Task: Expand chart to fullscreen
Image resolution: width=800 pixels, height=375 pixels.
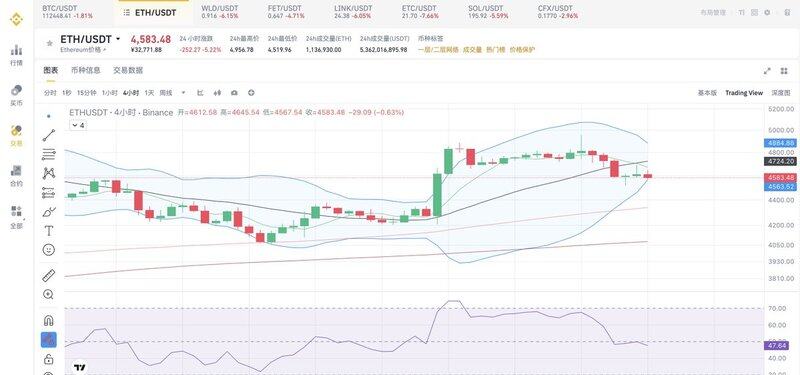Action: click(x=767, y=71)
